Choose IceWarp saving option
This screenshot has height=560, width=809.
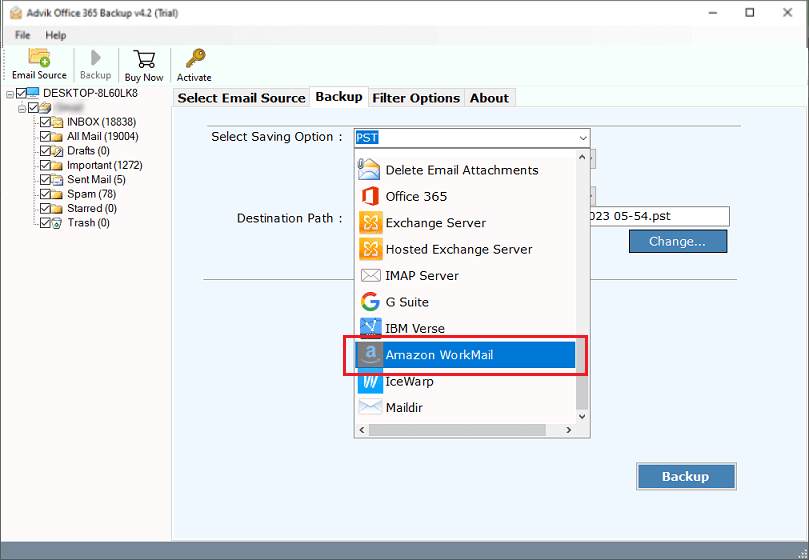pyautogui.click(x=465, y=381)
